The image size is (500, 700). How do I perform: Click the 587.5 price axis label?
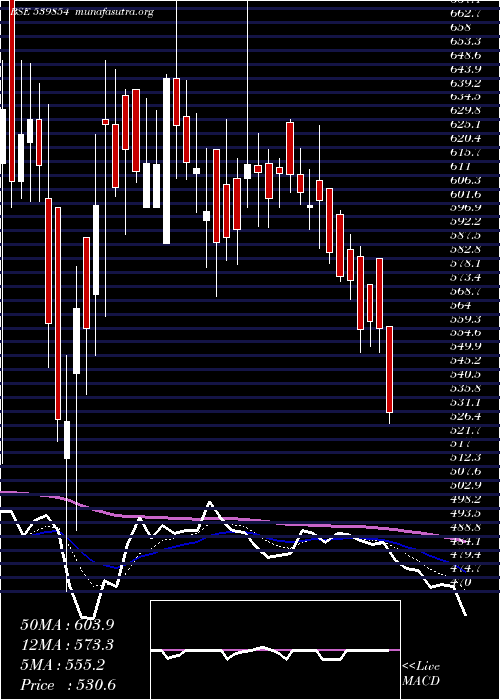(466, 236)
